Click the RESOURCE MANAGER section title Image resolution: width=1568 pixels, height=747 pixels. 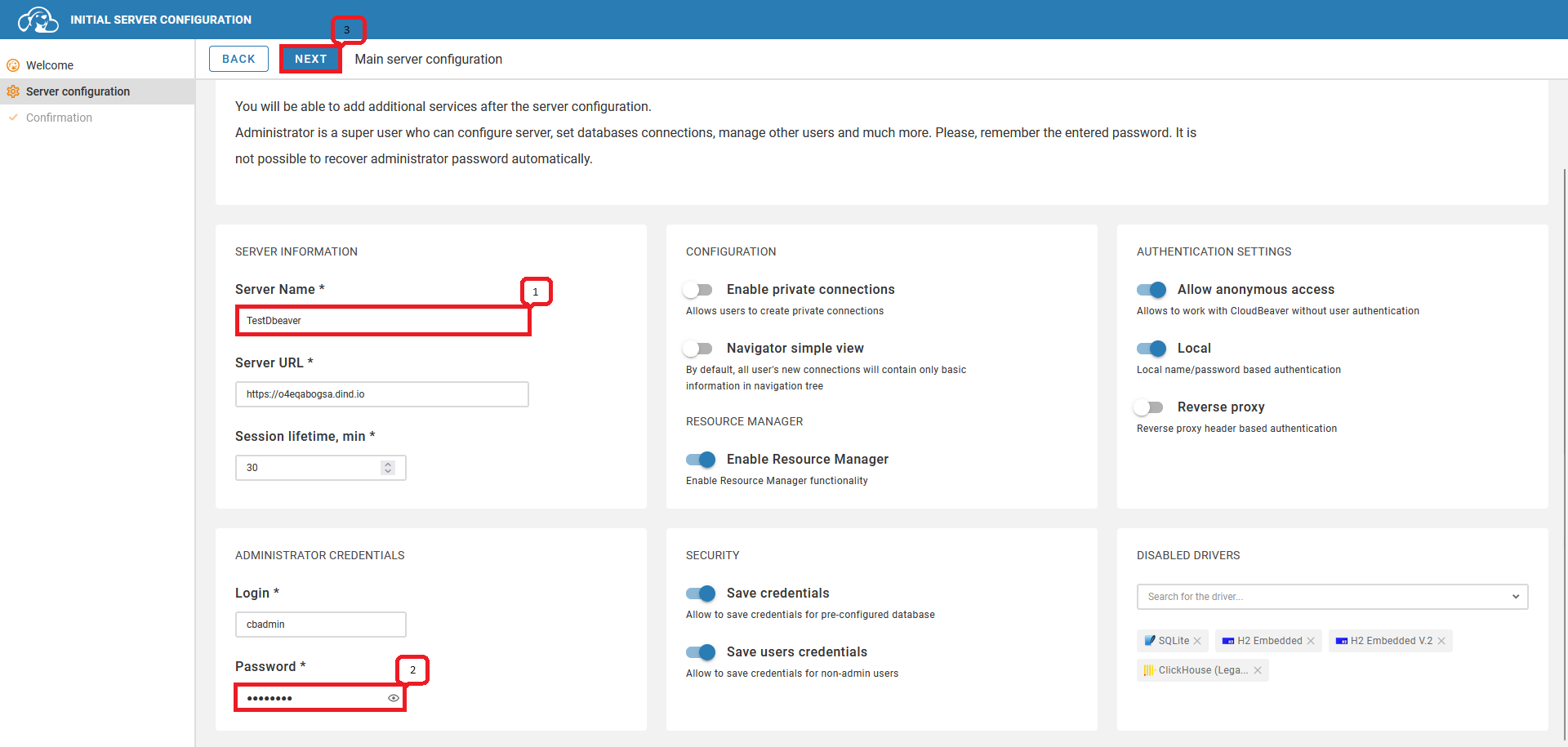745,421
